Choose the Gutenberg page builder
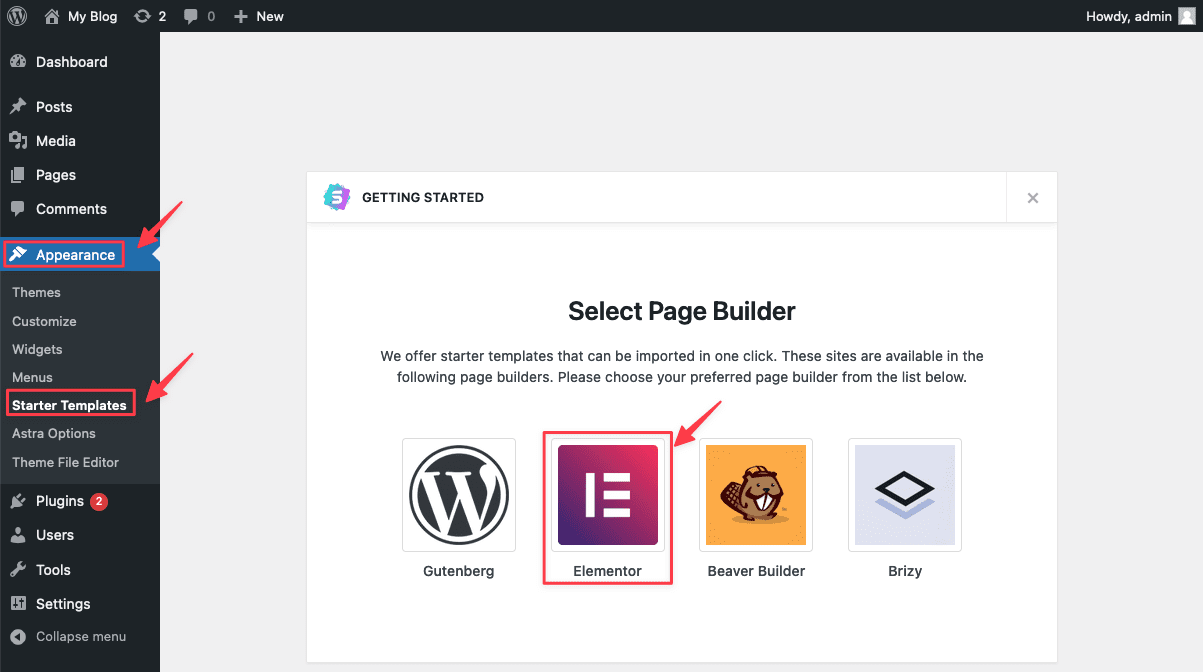 click(459, 495)
